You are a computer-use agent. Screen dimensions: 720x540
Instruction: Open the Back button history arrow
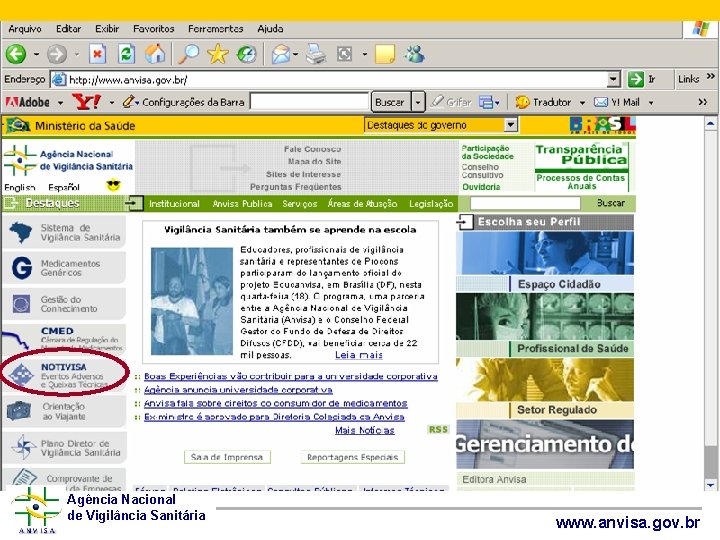click(36, 54)
